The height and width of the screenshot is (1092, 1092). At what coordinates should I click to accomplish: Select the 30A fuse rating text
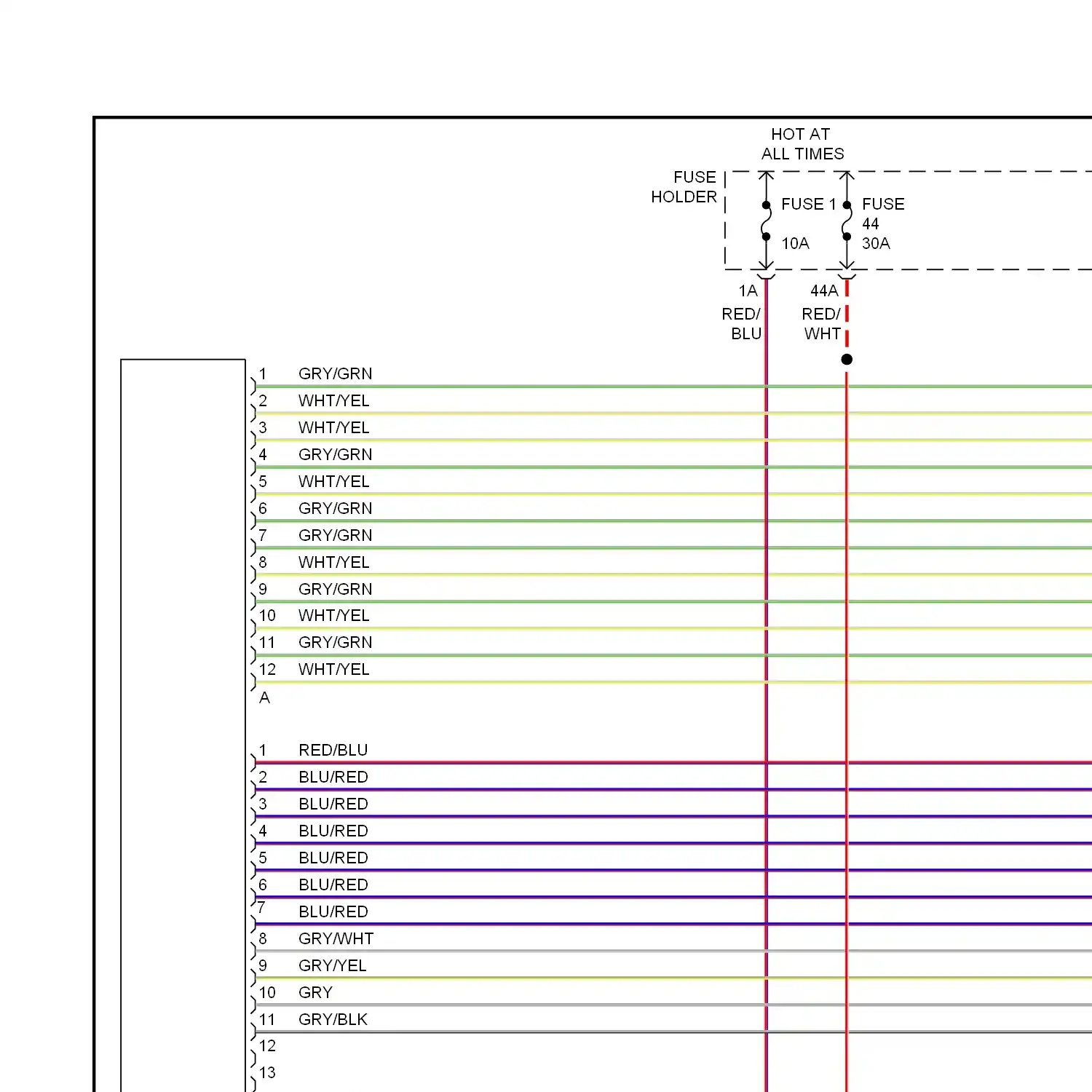click(x=876, y=243)
